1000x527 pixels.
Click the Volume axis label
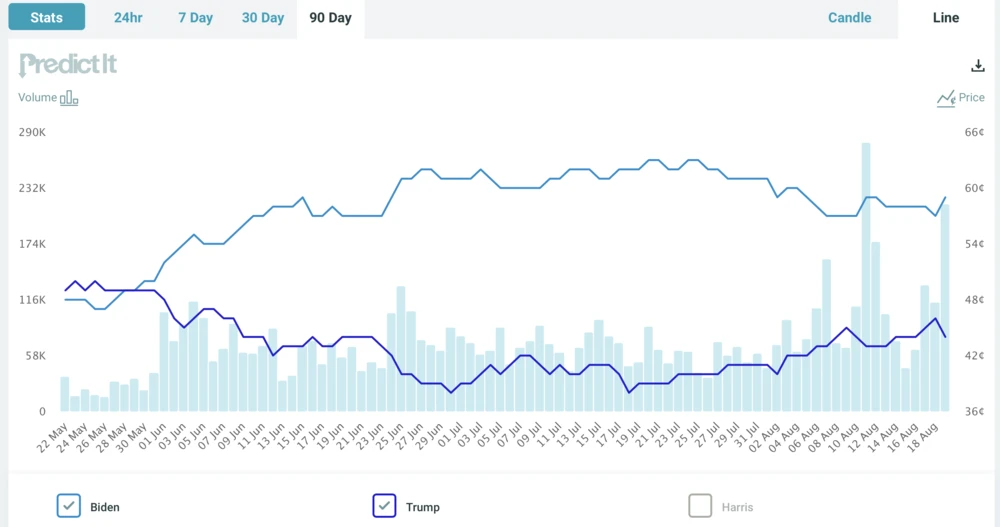(x=38, y=98)
